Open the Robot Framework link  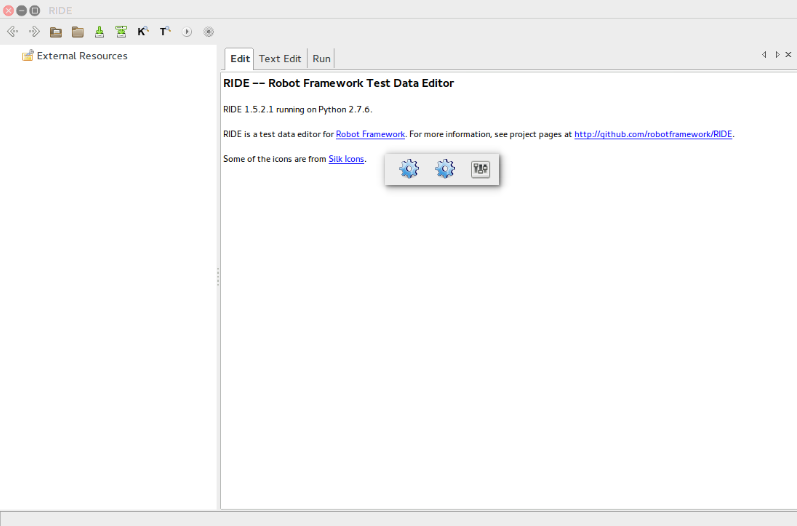[370, 134]
